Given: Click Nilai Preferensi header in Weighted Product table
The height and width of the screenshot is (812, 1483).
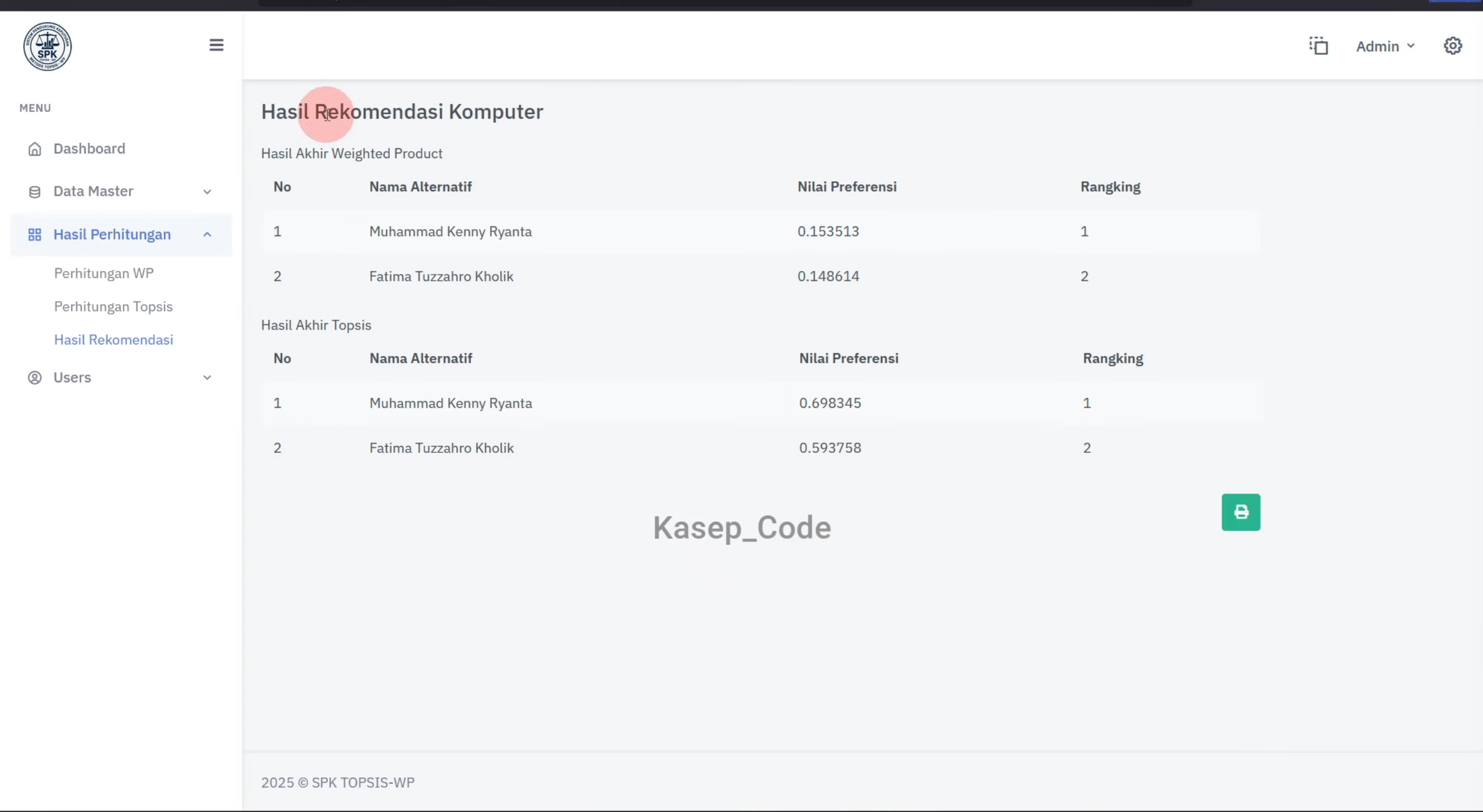Looking at the screenshot, I should pos(847,186).
